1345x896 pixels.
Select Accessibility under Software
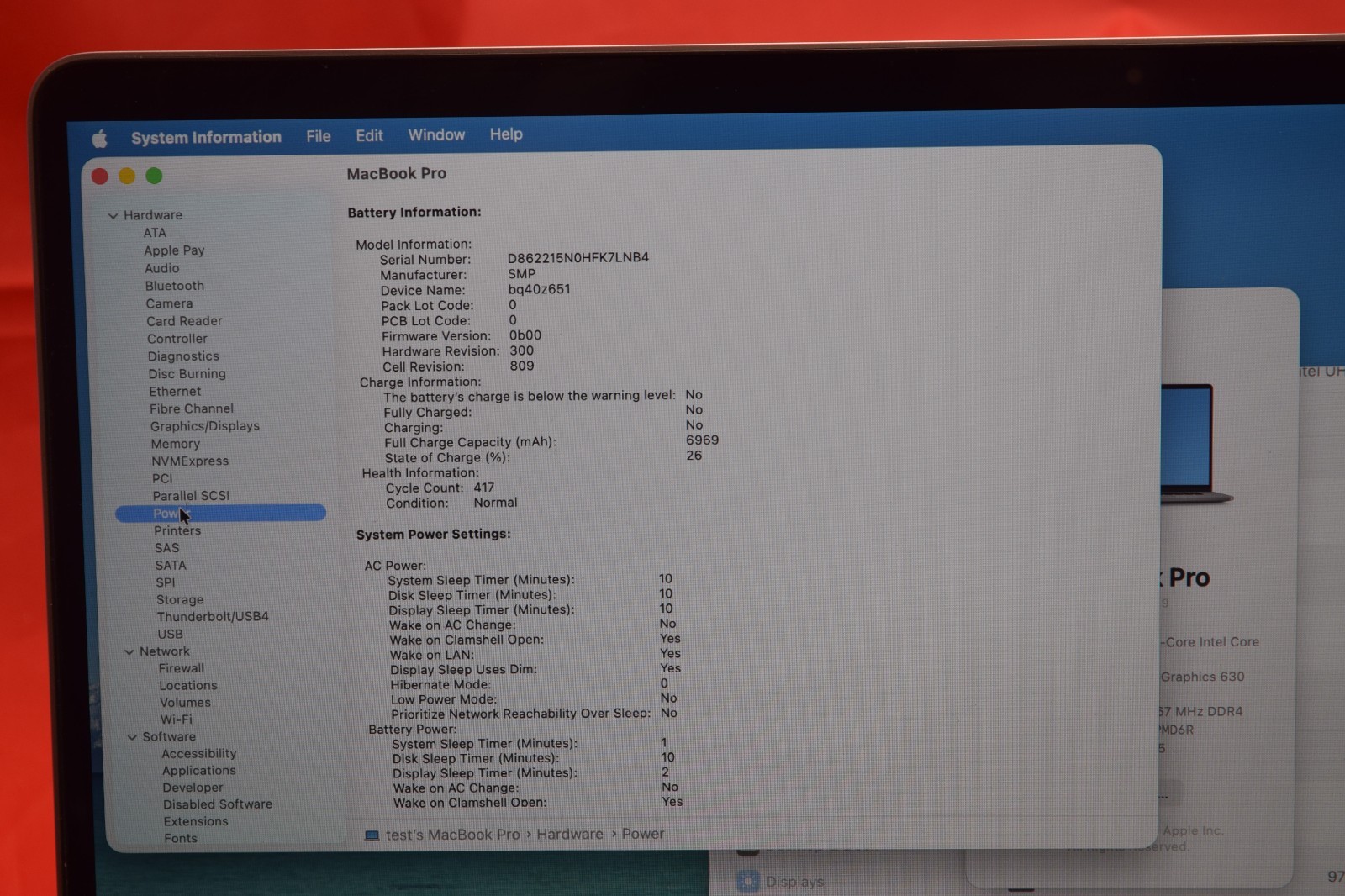click(199, 754)
